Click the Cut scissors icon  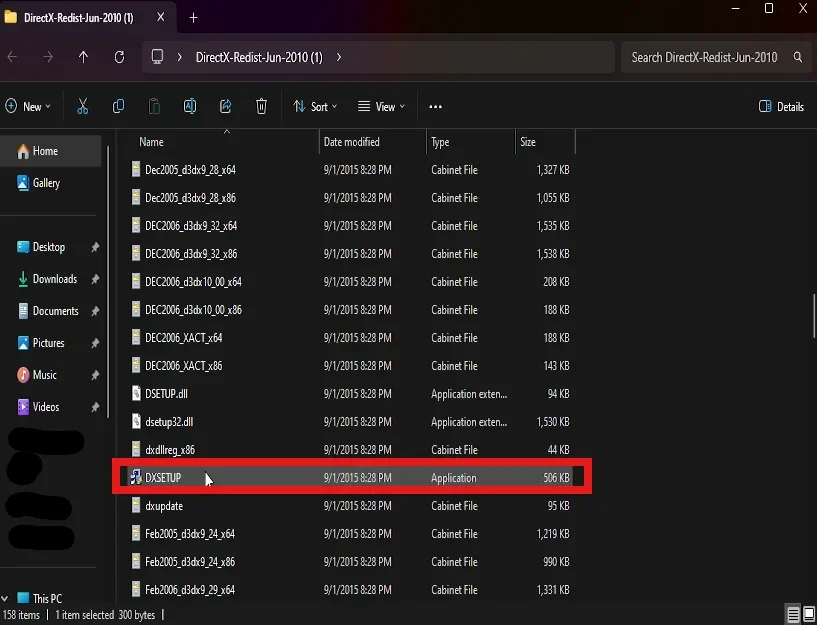click(x=83, y=107)
